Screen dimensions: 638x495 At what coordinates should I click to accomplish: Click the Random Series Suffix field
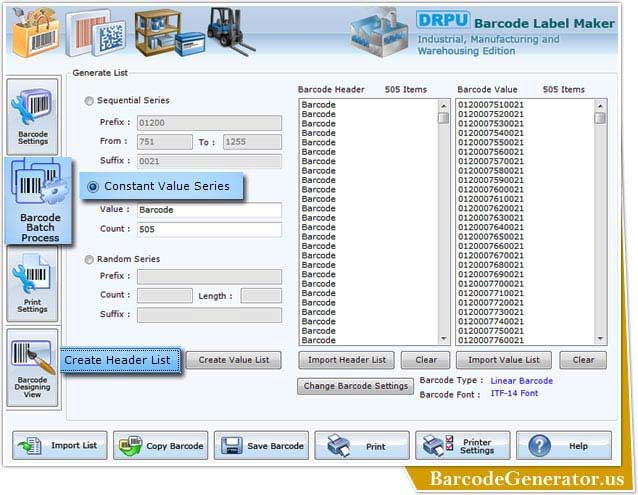209,315
